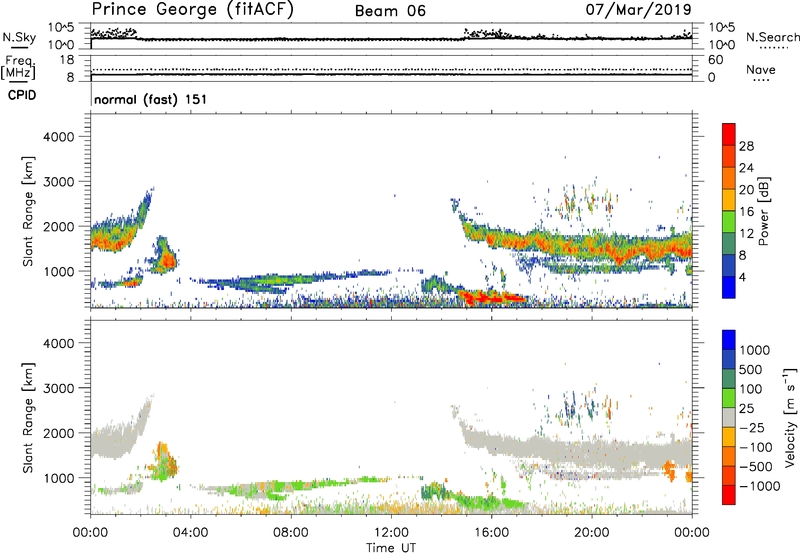Image resolution: width=800 pixels, height=554 pixels.
Task: Click the '04:00' time tick label
Action: (191, 533)
